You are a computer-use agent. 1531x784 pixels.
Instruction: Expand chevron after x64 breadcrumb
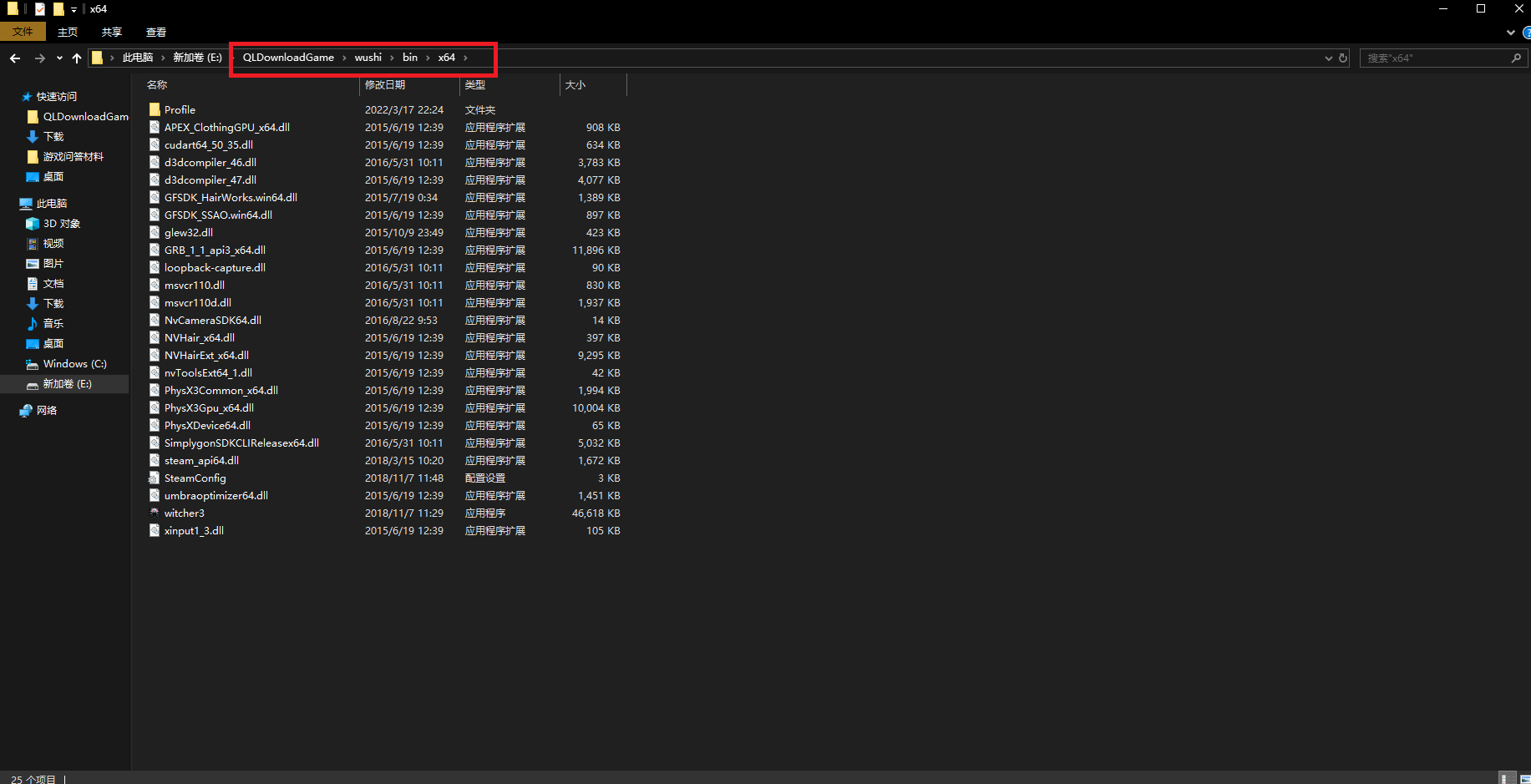pos(465,58)
